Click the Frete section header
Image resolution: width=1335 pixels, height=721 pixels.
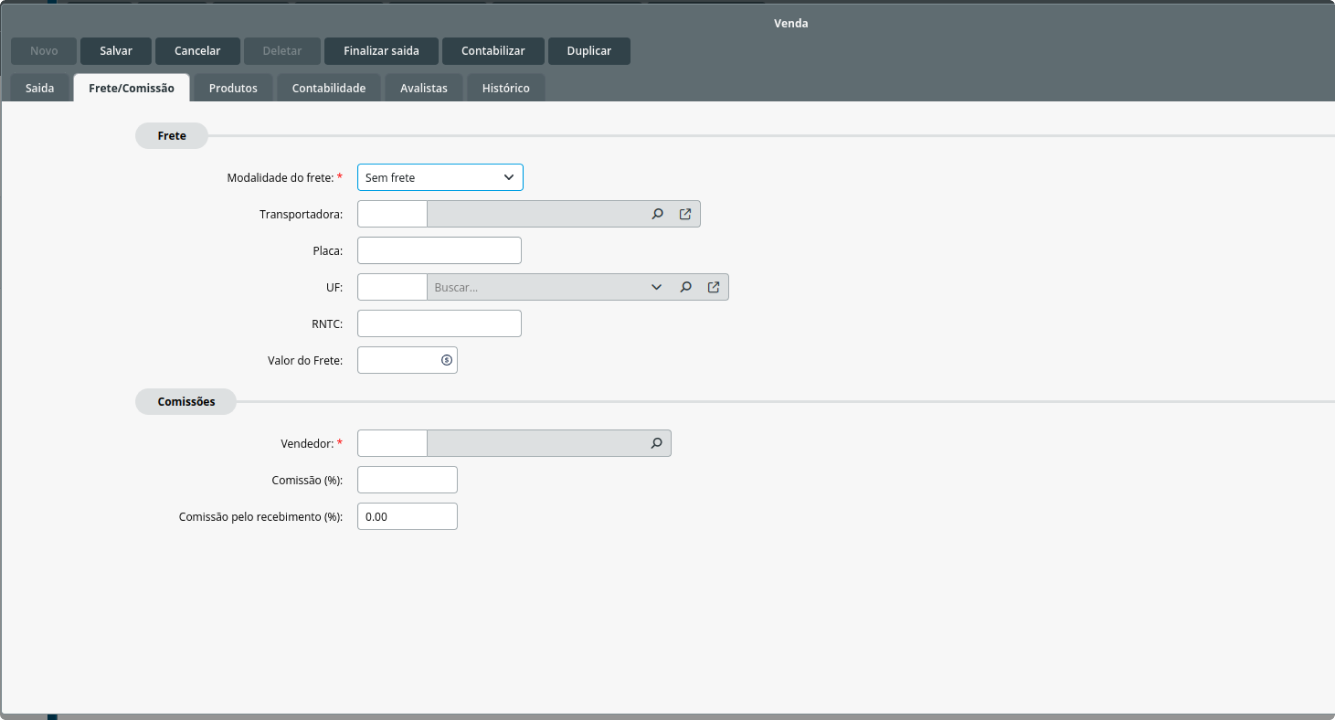tap(172, 136)
